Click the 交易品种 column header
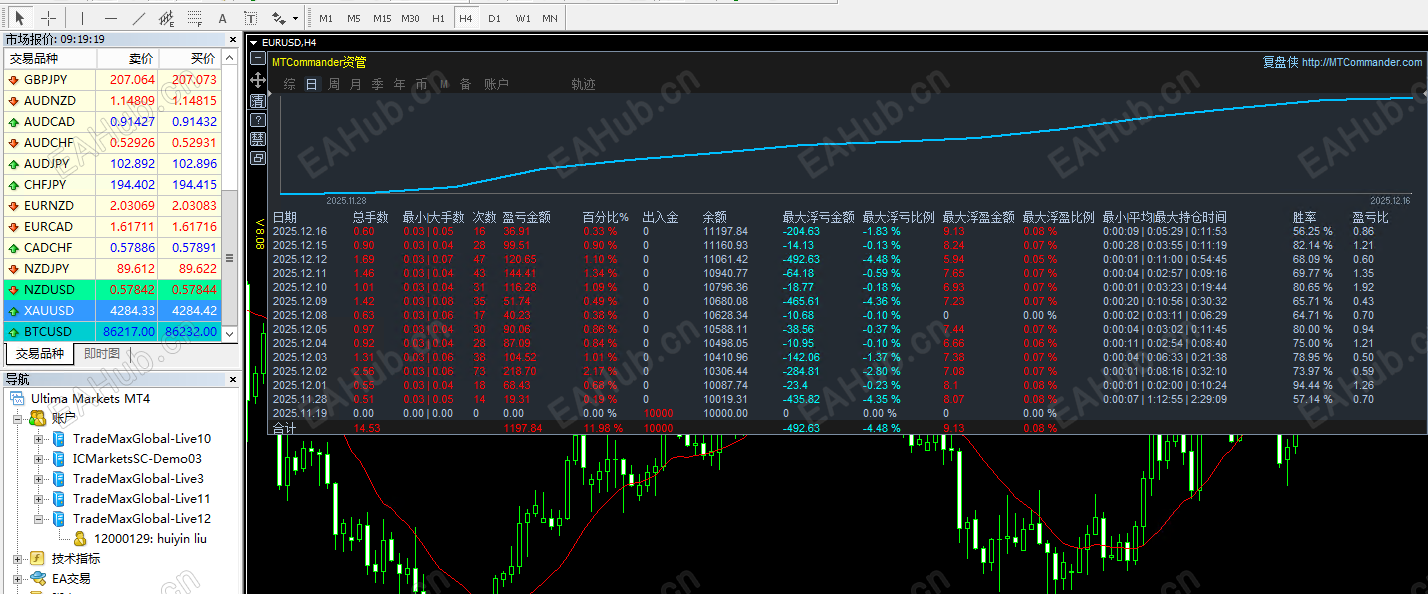 (x=50, y=59)
